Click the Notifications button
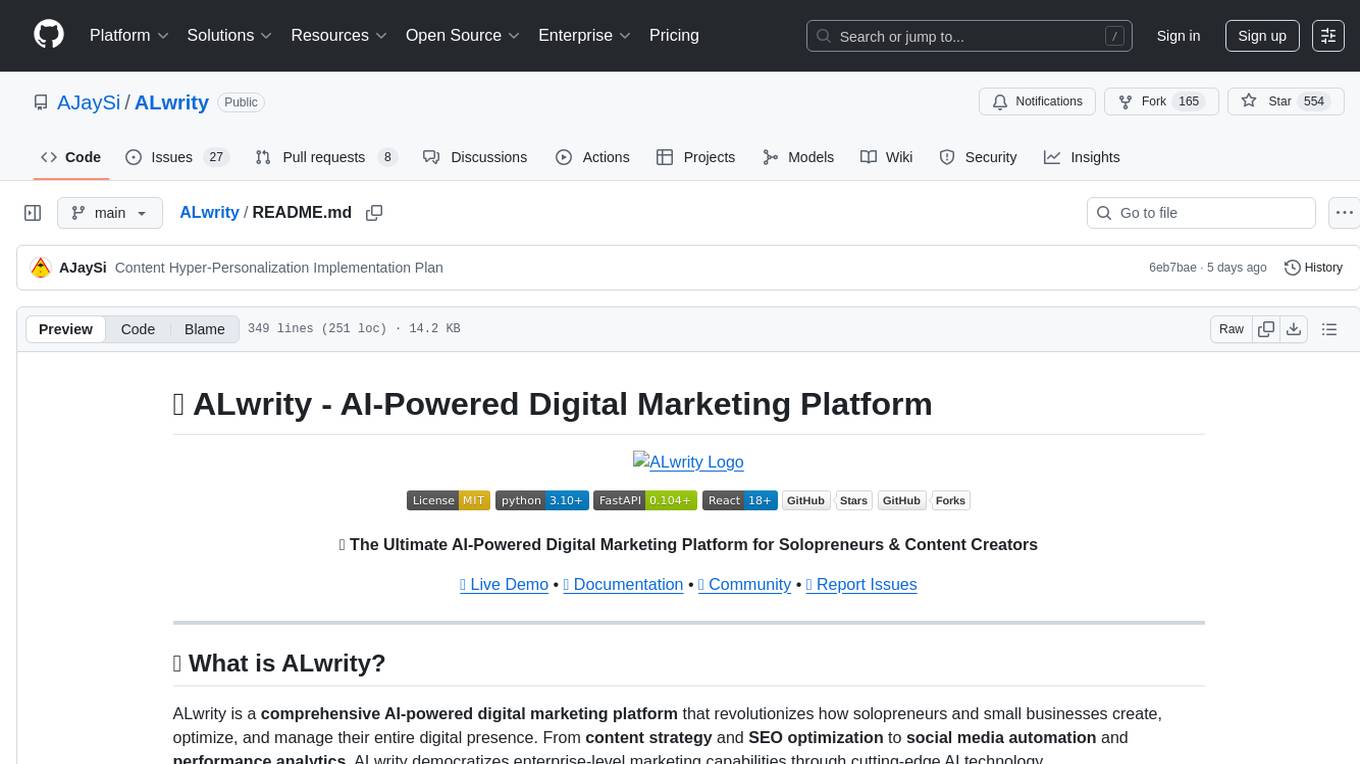The image size is (1360, 764). pos(1037,102)
